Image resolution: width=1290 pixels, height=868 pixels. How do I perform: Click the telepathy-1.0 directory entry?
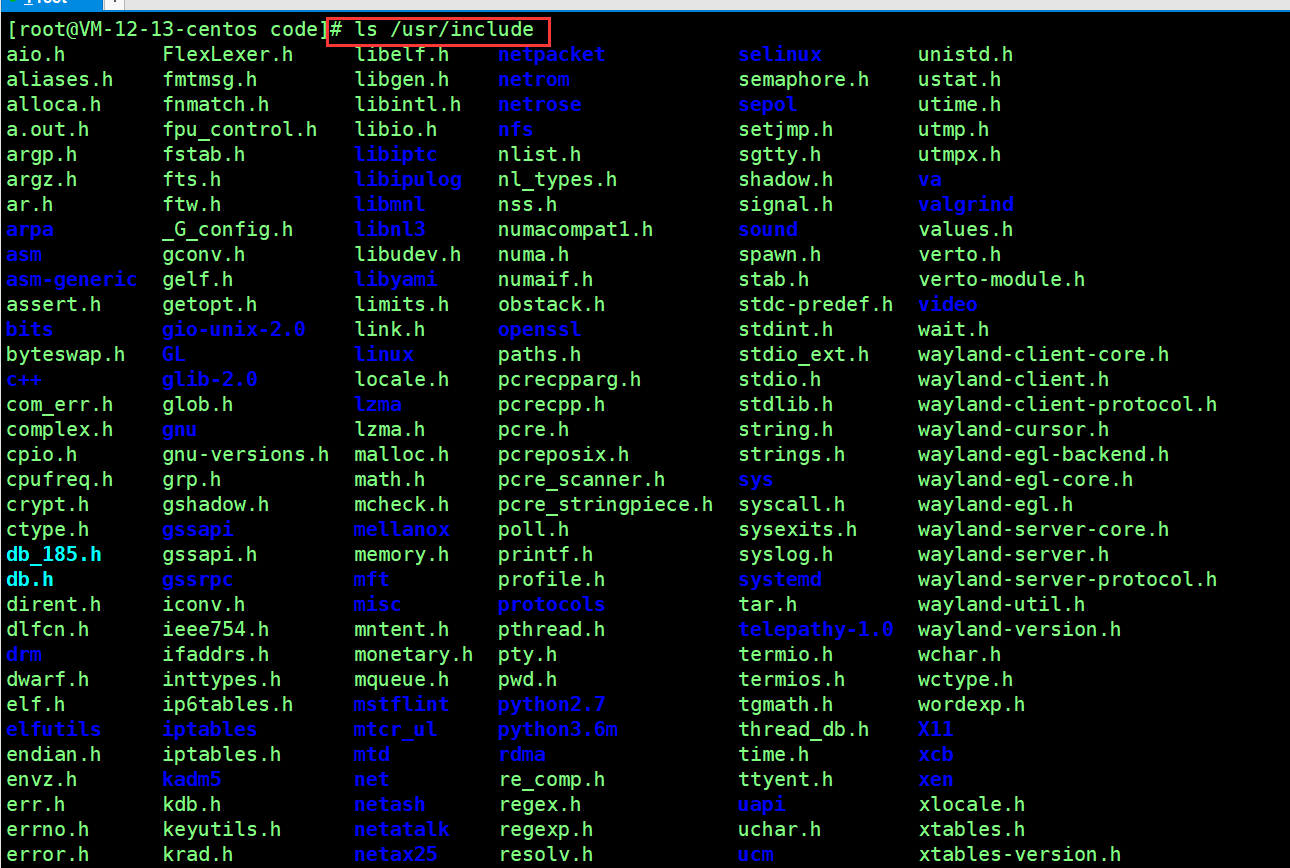pos(815,630)
